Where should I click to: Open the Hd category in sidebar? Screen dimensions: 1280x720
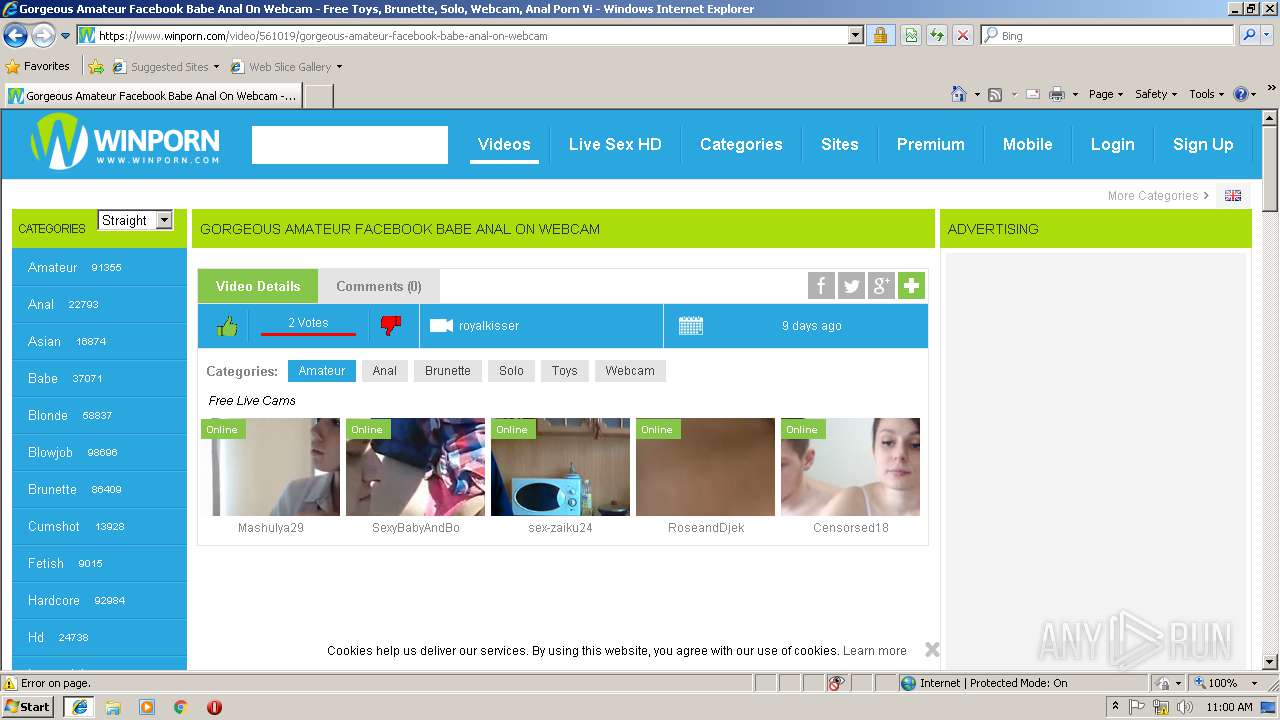coord(99,637)
